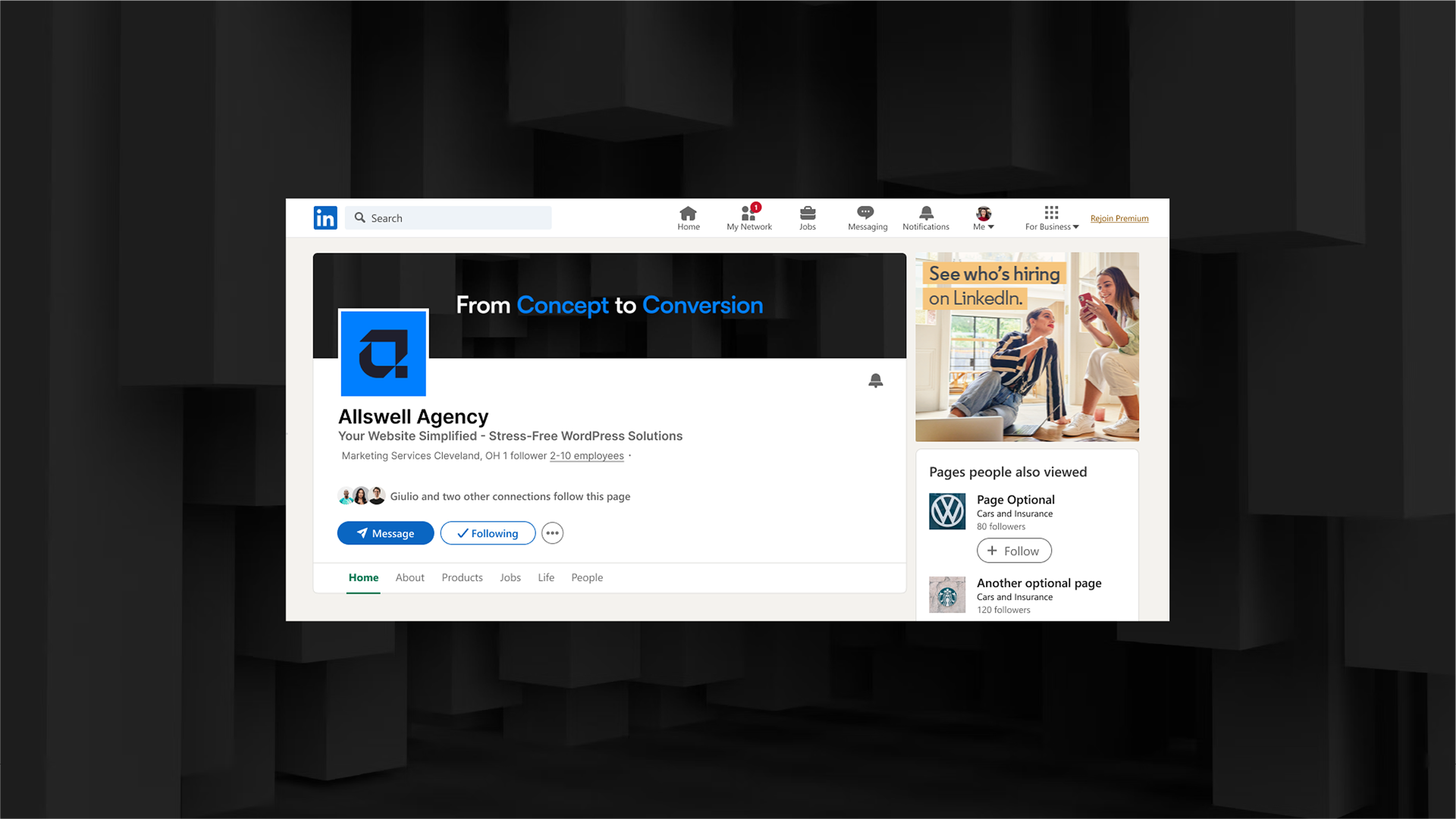Expand the Me profile dropdown
The height and width of the screenshot is (819, 1456).
983,218
